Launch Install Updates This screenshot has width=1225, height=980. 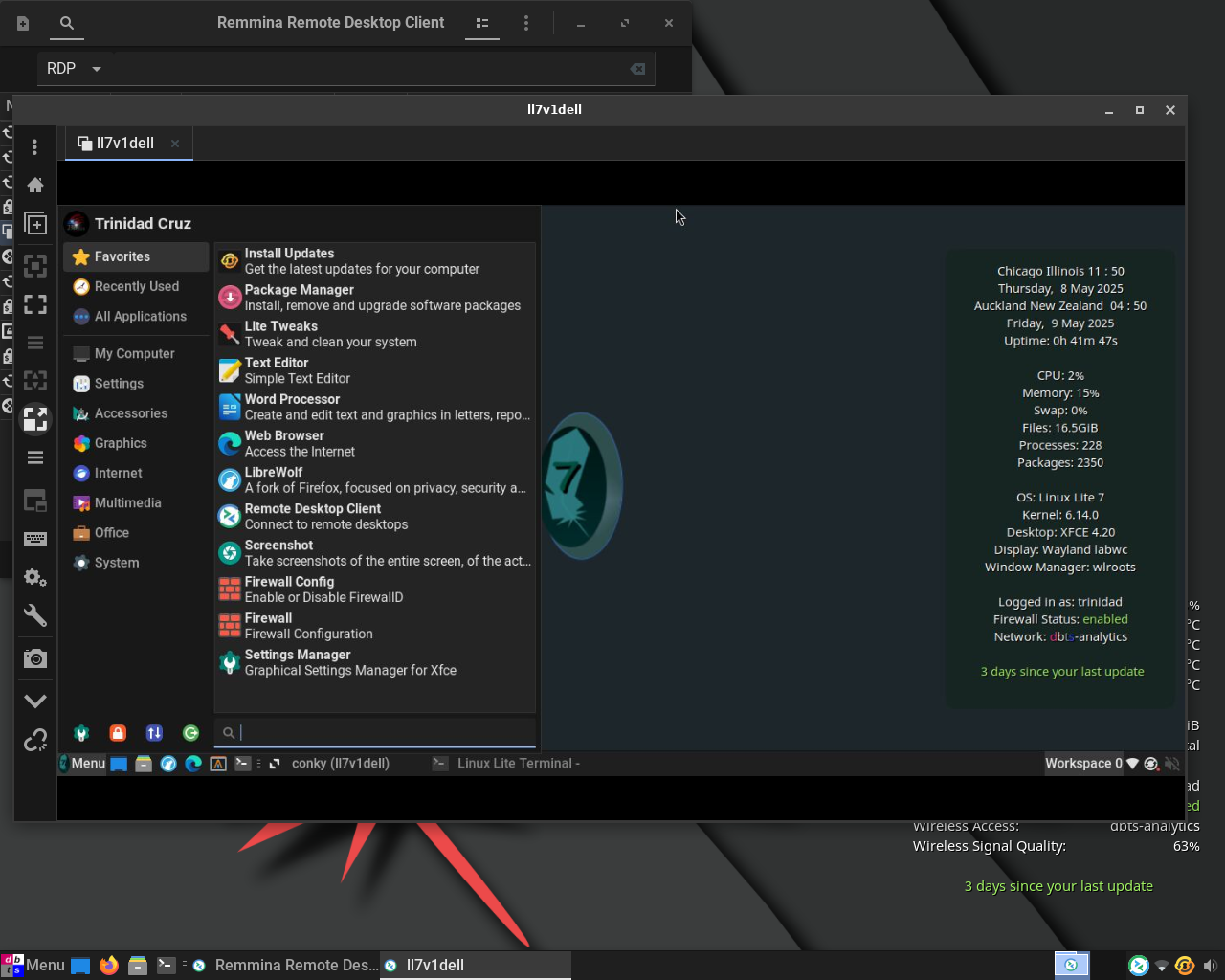375,261
